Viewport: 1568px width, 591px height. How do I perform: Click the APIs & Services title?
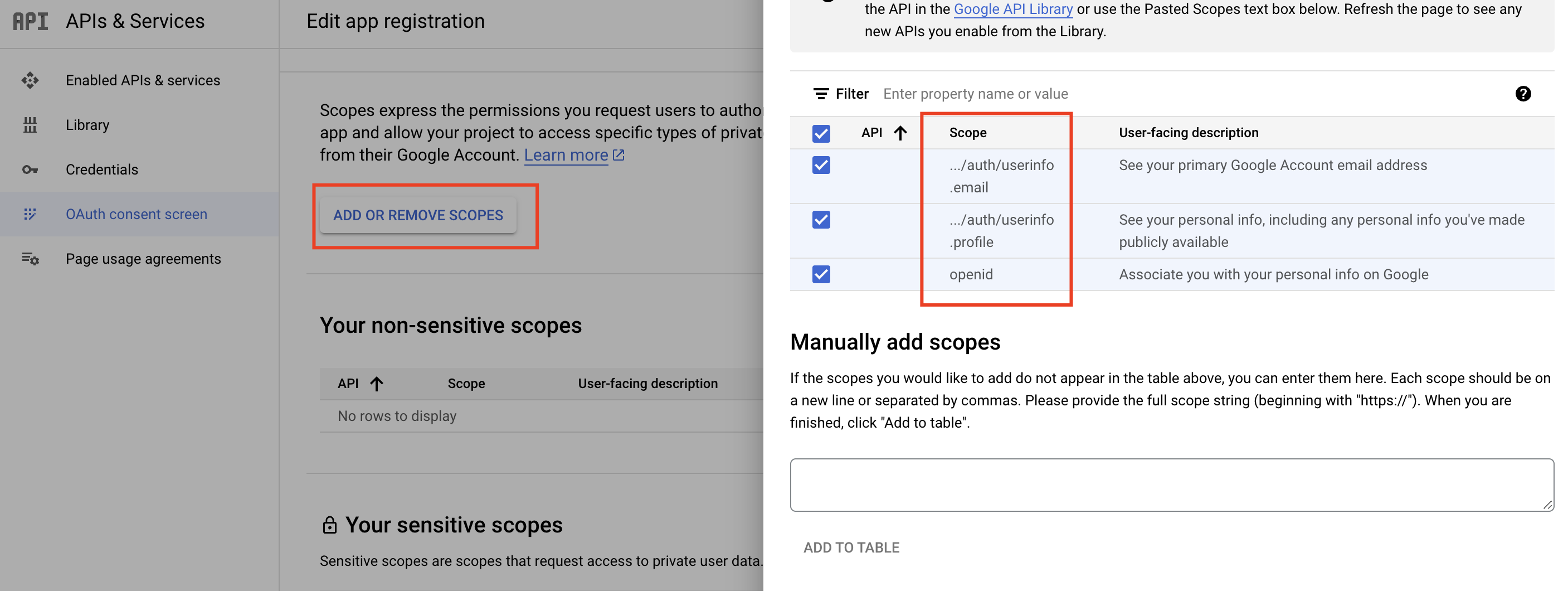[135, 21]
